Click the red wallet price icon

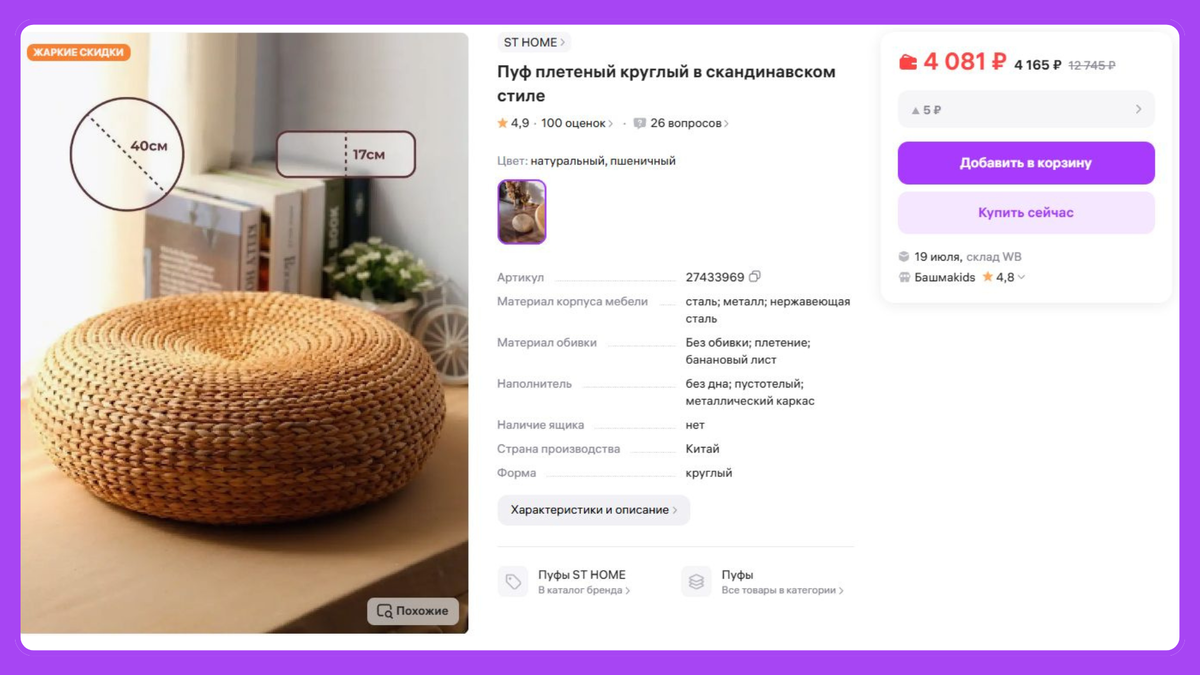[x=908, y=62]
